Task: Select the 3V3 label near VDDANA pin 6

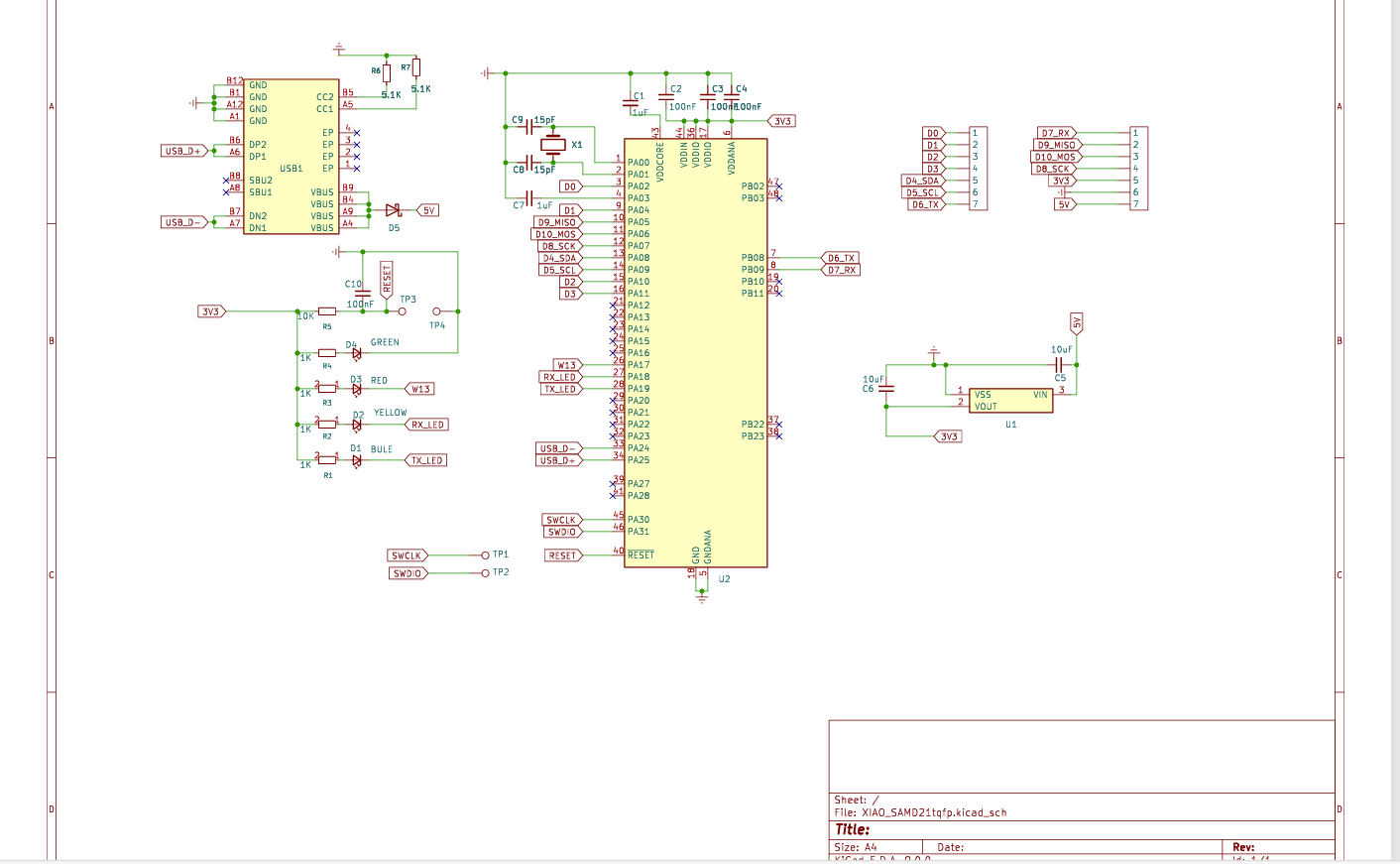Action: [x=781, y=121]
